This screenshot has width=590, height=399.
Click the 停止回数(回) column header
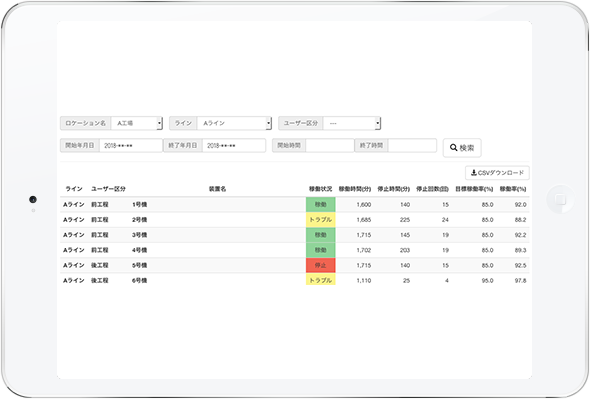[x=432, y=189]
